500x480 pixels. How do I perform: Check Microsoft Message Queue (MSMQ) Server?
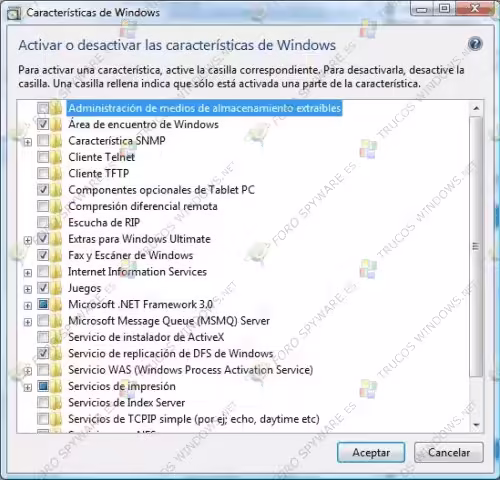[43, 320]
